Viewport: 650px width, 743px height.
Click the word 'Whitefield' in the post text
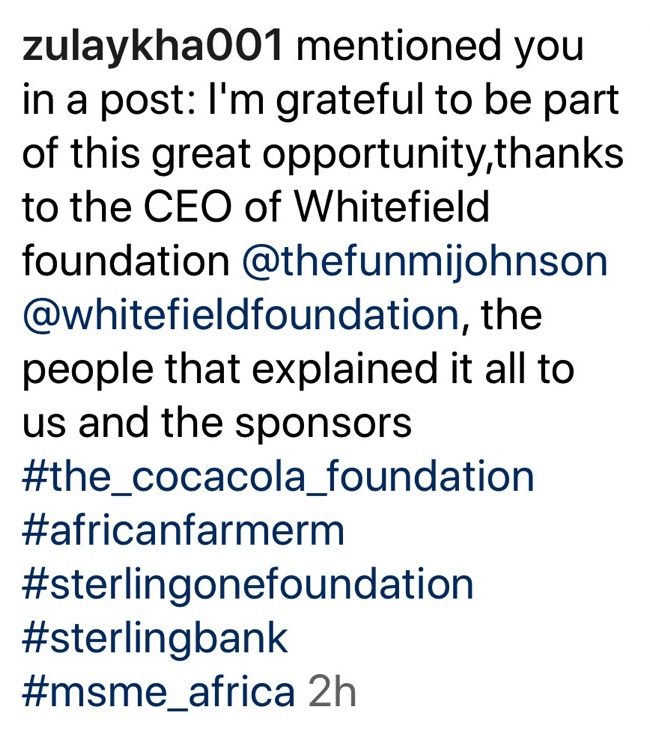click(392, 207)
